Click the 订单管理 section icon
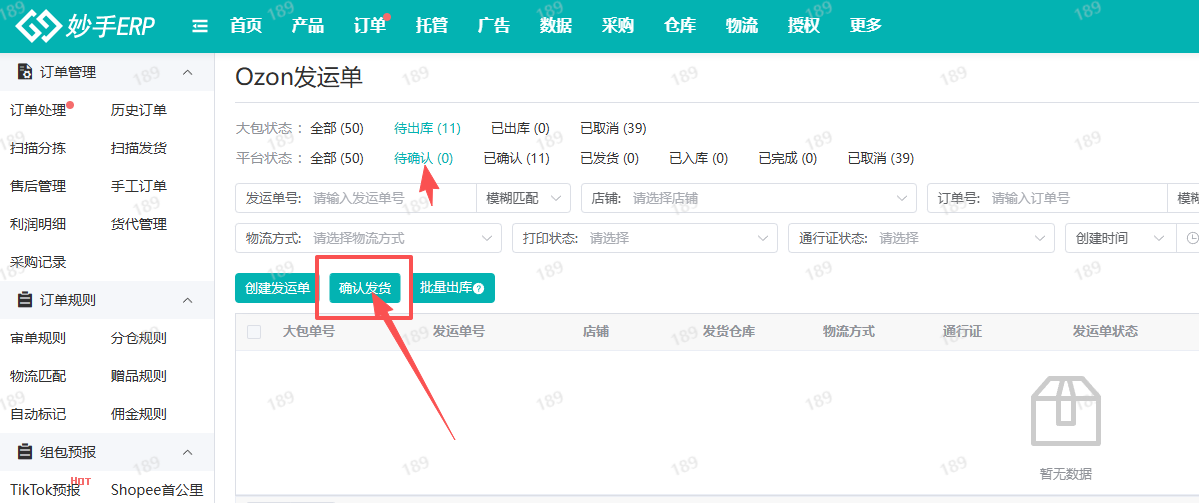 24,72
